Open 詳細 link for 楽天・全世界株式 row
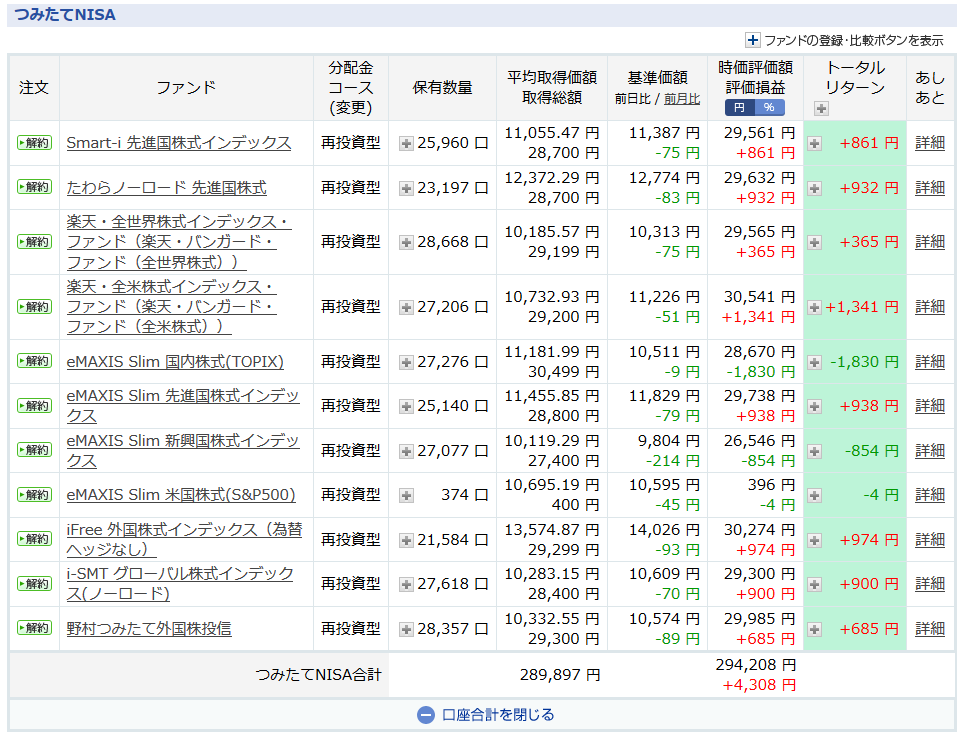963x737 pixels. pyautogui.click(x=930, y=242)
